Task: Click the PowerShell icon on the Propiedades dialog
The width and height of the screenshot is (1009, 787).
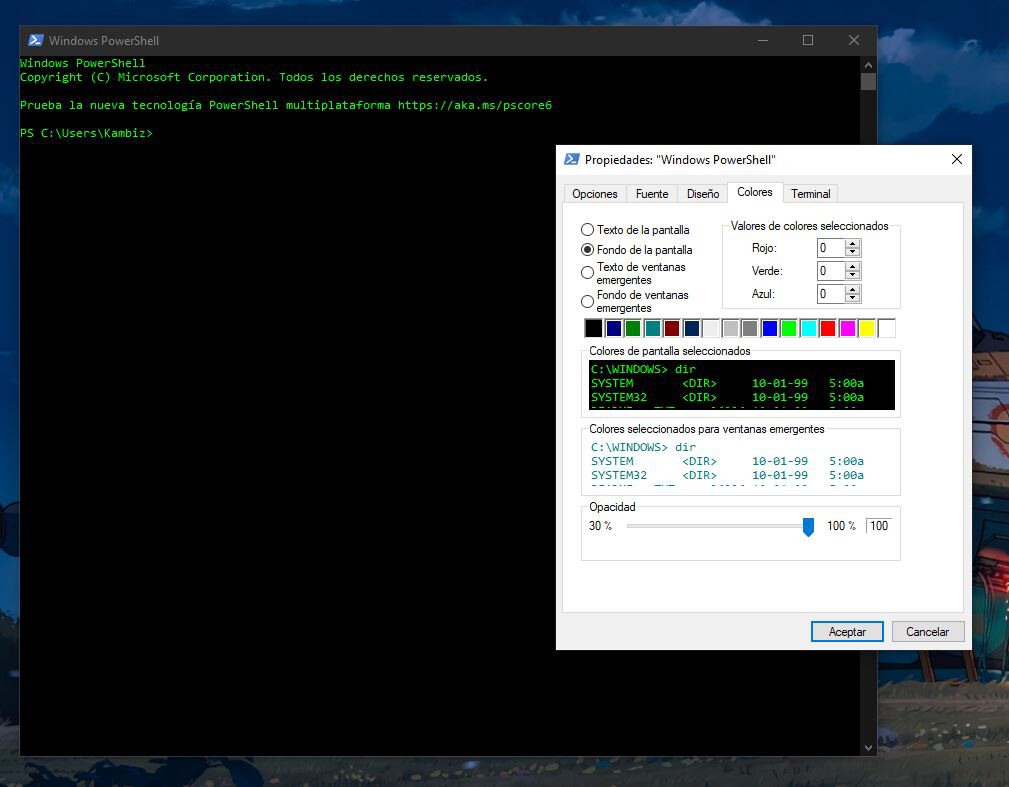Action: tap(571, 159)
